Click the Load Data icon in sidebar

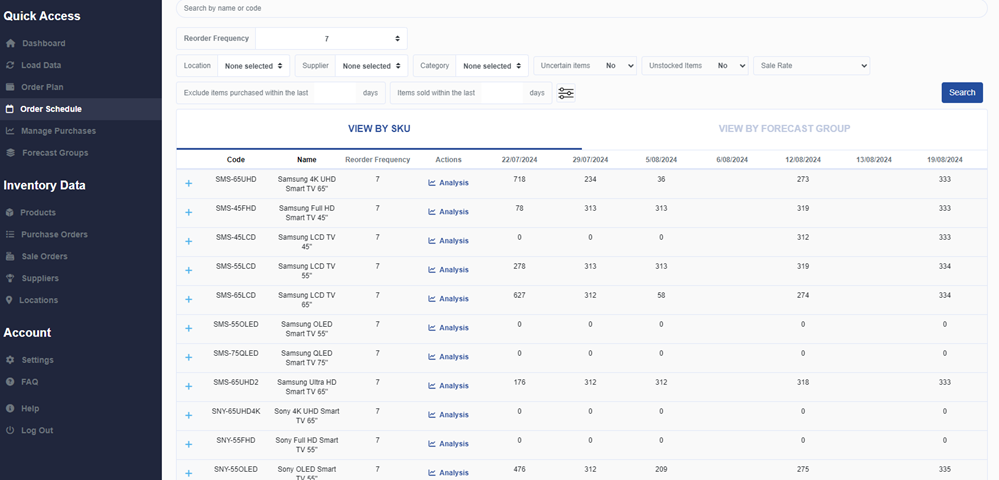coord(10,66)
